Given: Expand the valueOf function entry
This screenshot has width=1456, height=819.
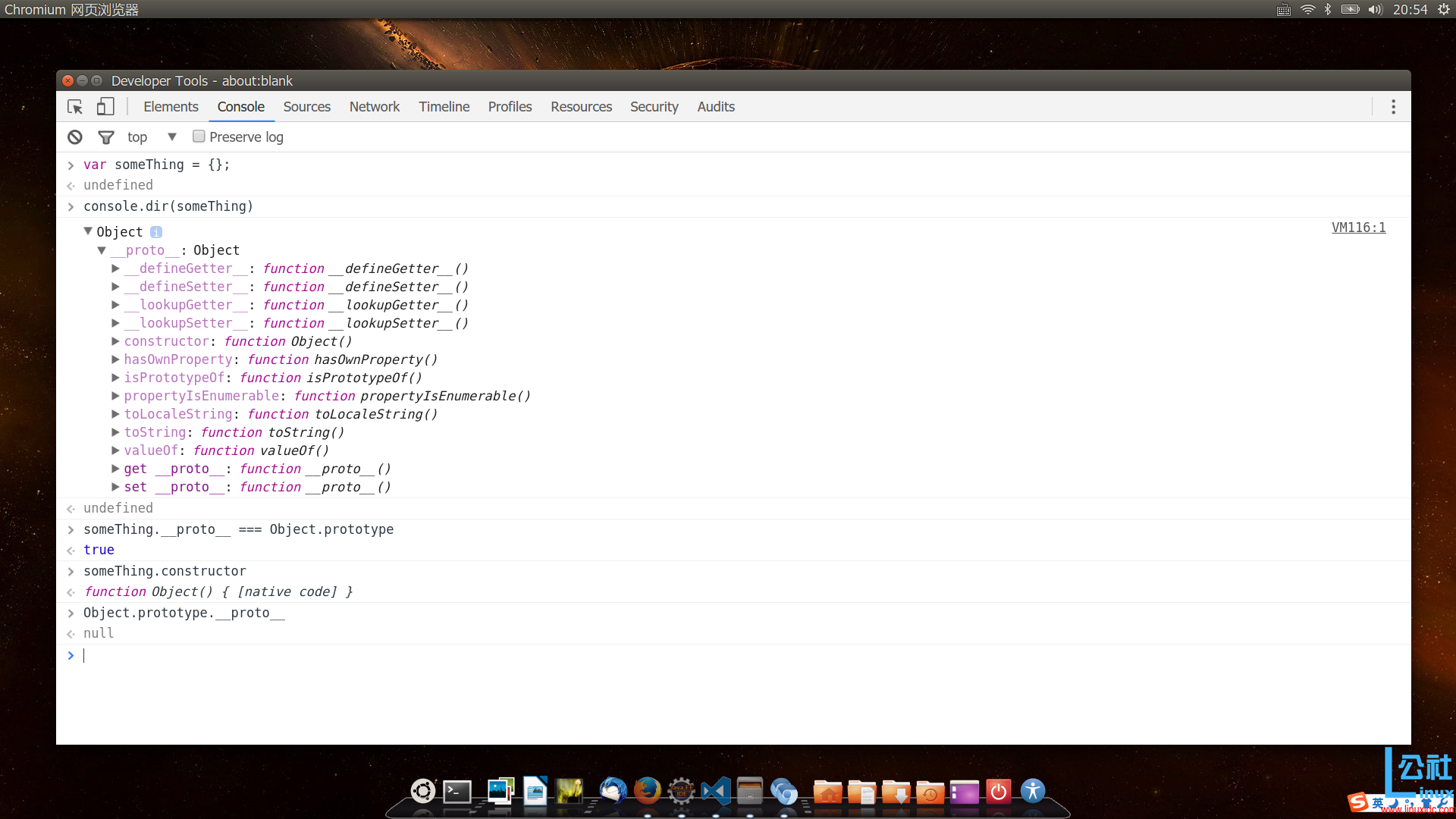Looking at the screenshot, I should click(x=115, y=450).
